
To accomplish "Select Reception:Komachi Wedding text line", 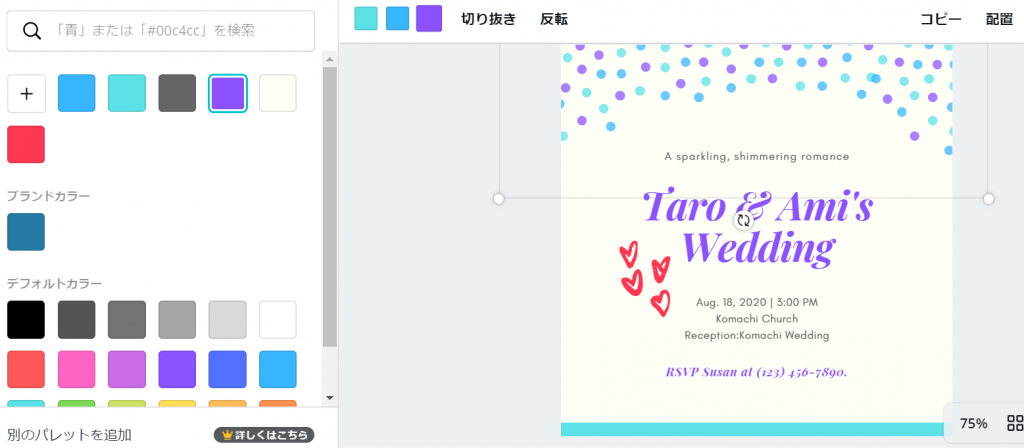I will pyautogui.click(x=756, y=336).
